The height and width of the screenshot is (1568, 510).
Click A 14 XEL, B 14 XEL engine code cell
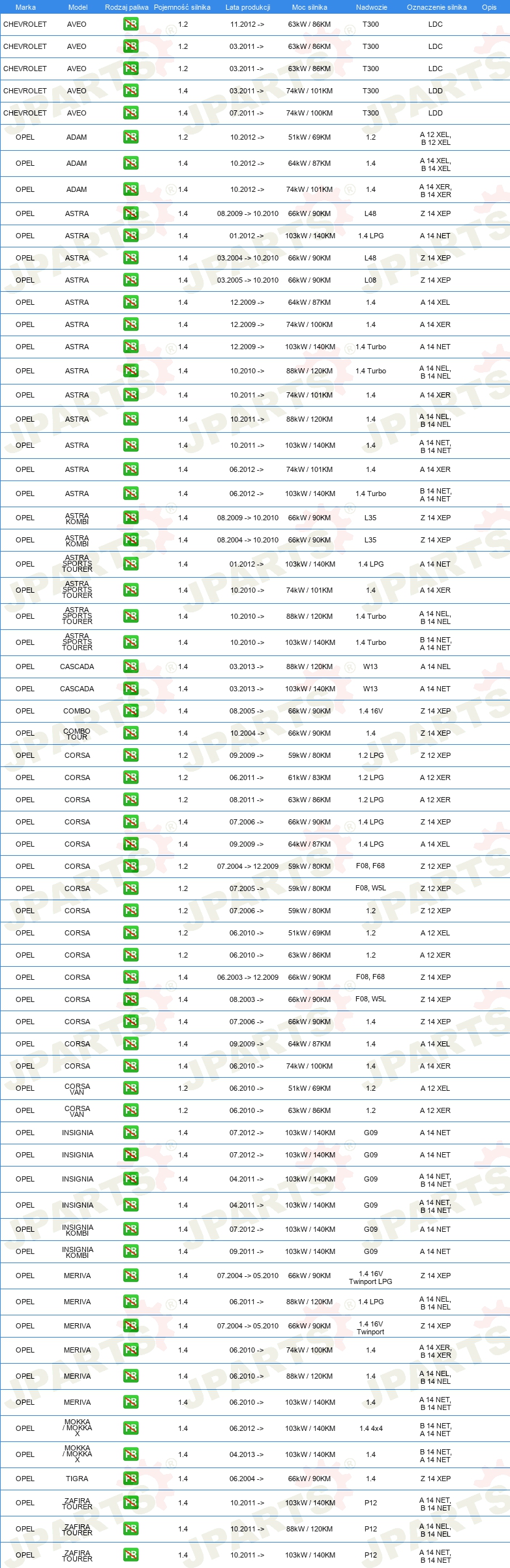tap(436, 165)
